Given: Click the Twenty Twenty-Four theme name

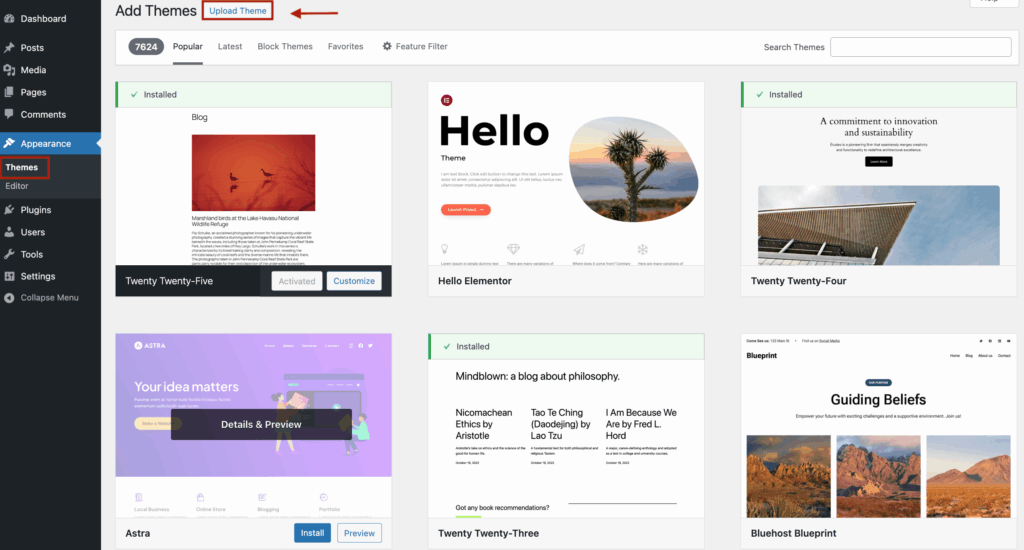Looking at the screenshot, I should click(799, 281).
